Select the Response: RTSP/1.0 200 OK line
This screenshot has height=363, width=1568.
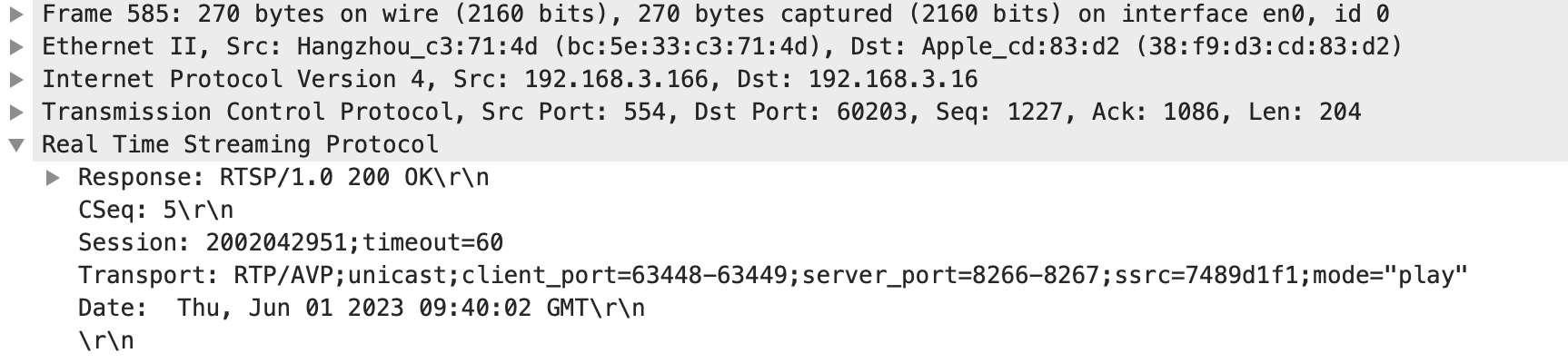pyautogui.click(x=283, y=177)
